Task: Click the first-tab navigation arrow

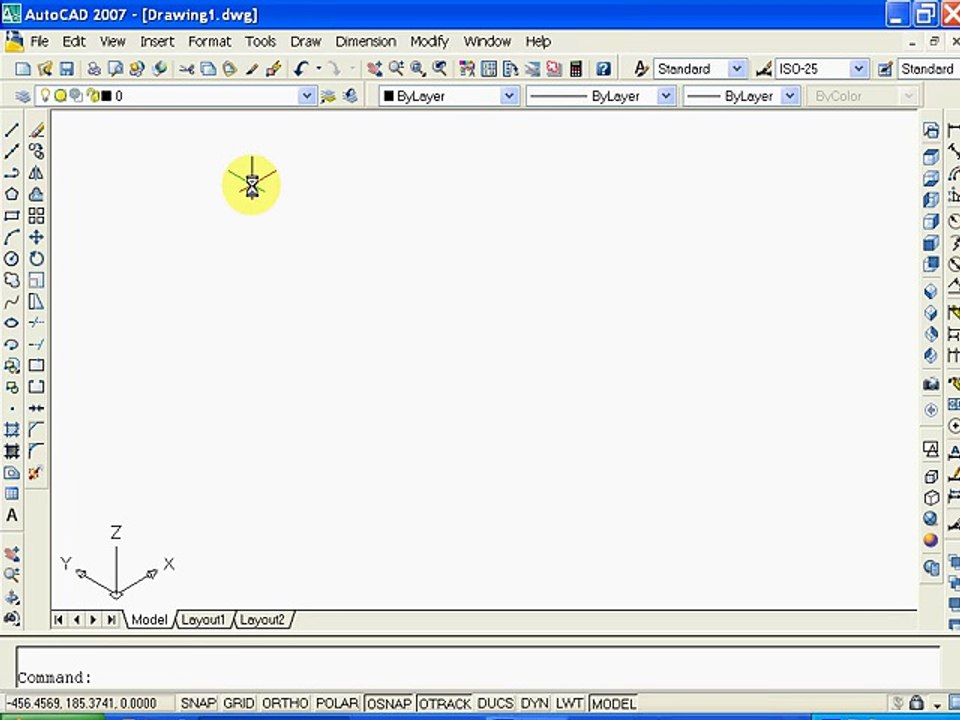Action: pos(59,620)
